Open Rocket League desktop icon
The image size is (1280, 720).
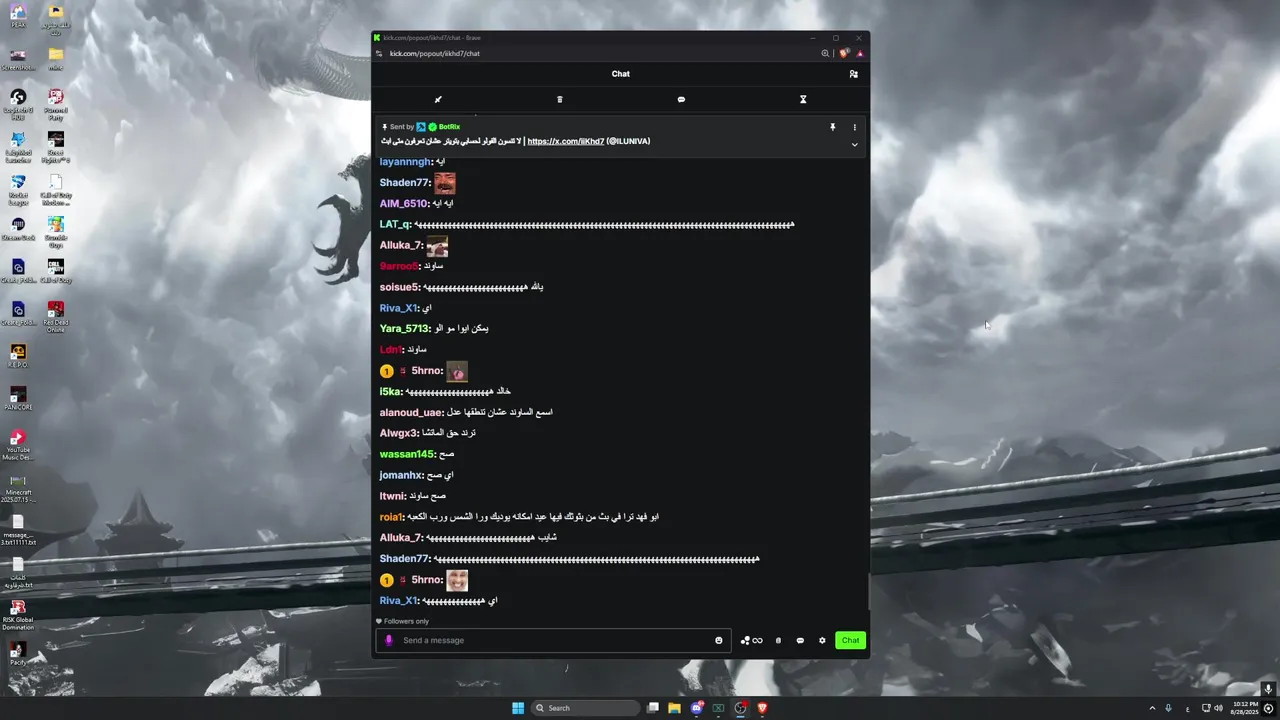tap(18, 190)
